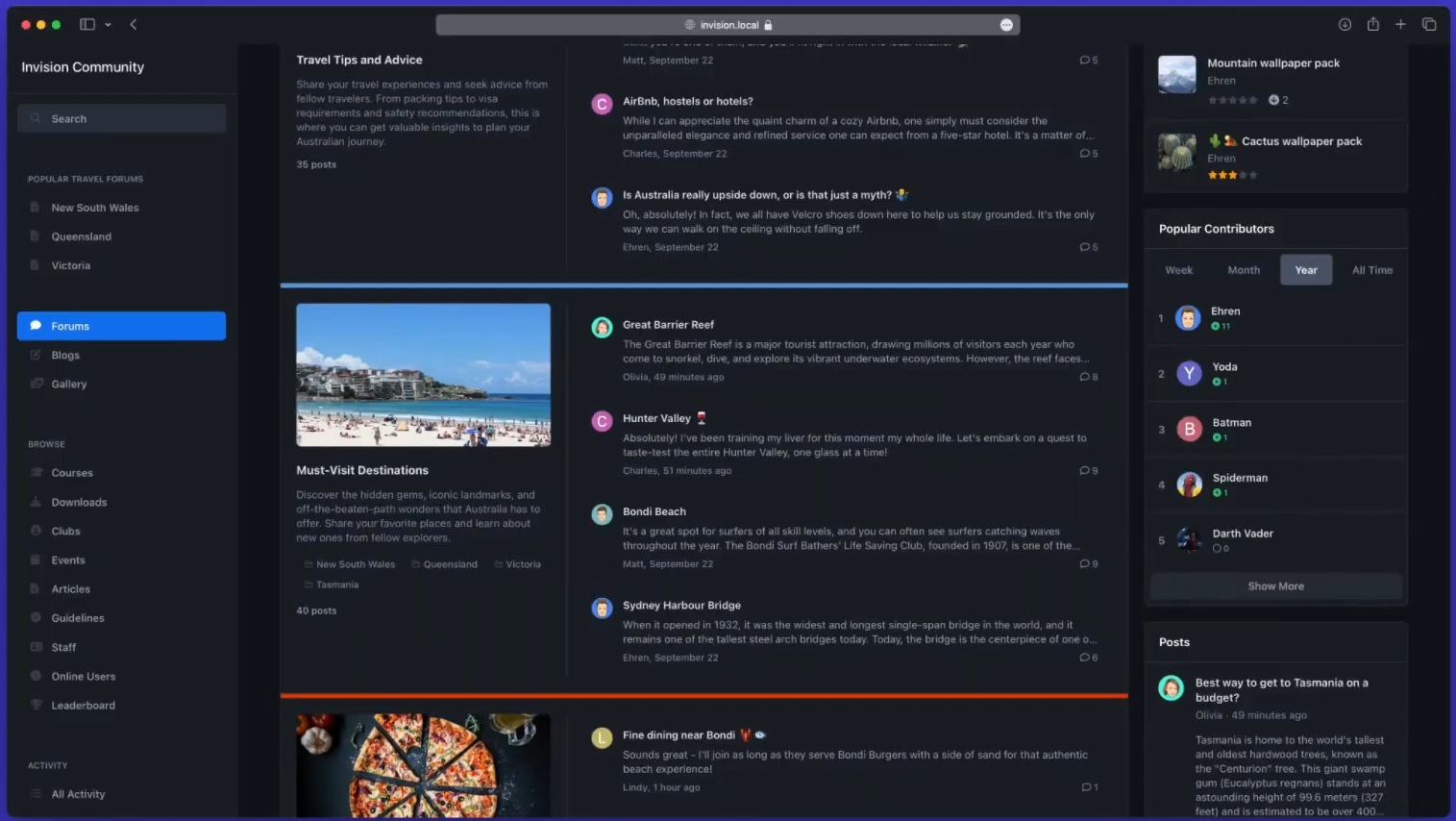This screenshot has width=1456, height=821.
Task: Open the Hunter Valley topic link
Action: pyautogui.click(x=656, y=418)
